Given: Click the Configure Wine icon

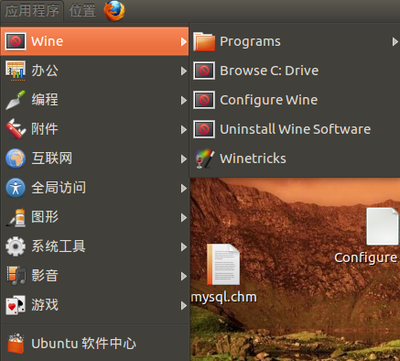Looking at the screenshot, I should [204, 100].
